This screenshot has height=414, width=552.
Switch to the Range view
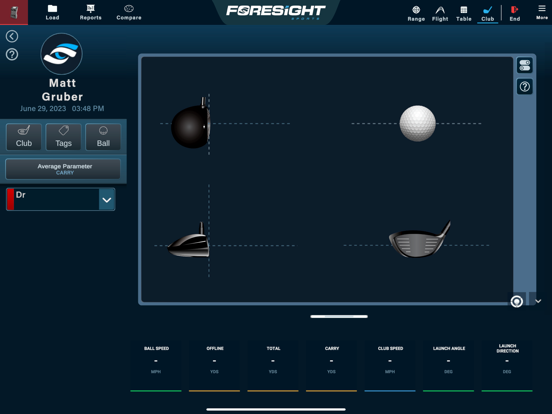[416, 13]
